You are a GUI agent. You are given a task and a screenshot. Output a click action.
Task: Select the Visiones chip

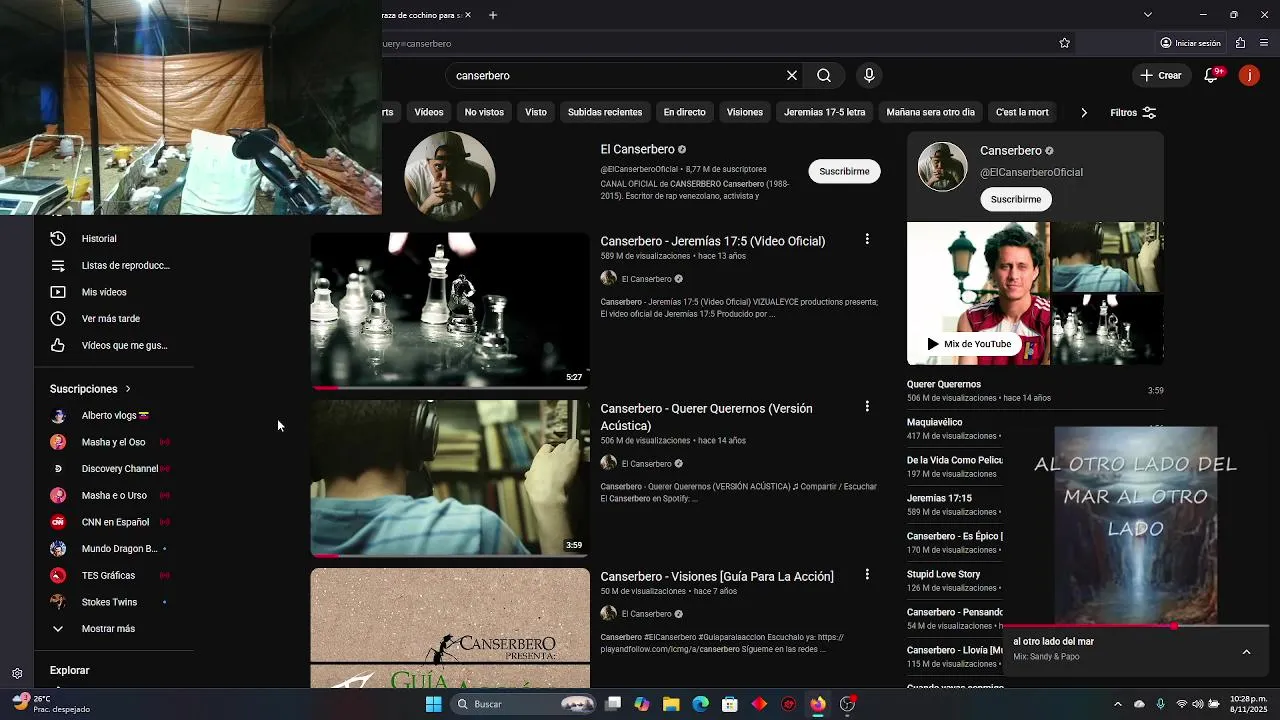[x=745, y=112]
